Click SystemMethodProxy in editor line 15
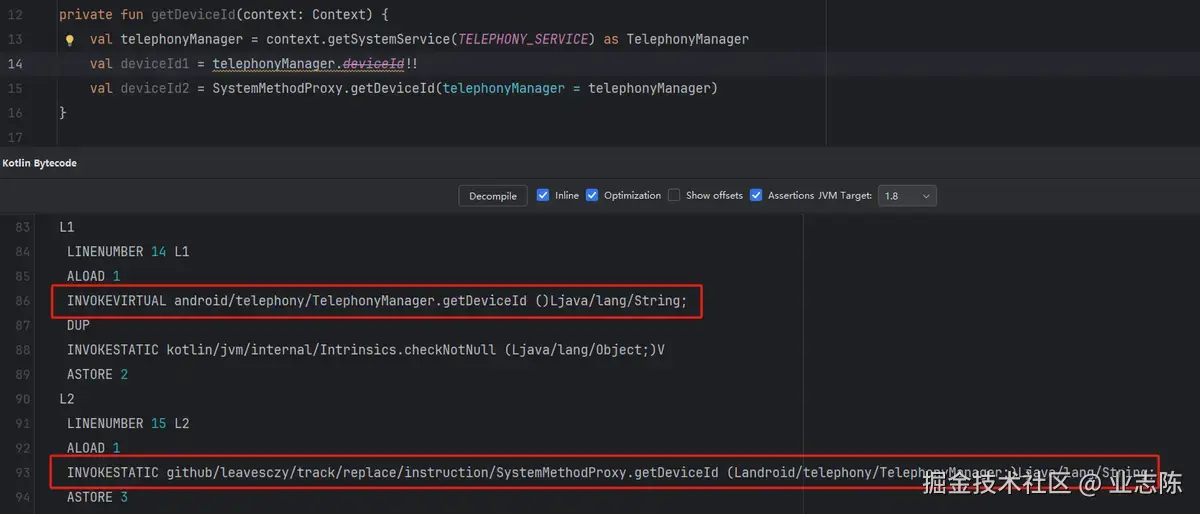The height and width of the screenshot is (514, 1200). pyautogui.click(x=273, y=88)
